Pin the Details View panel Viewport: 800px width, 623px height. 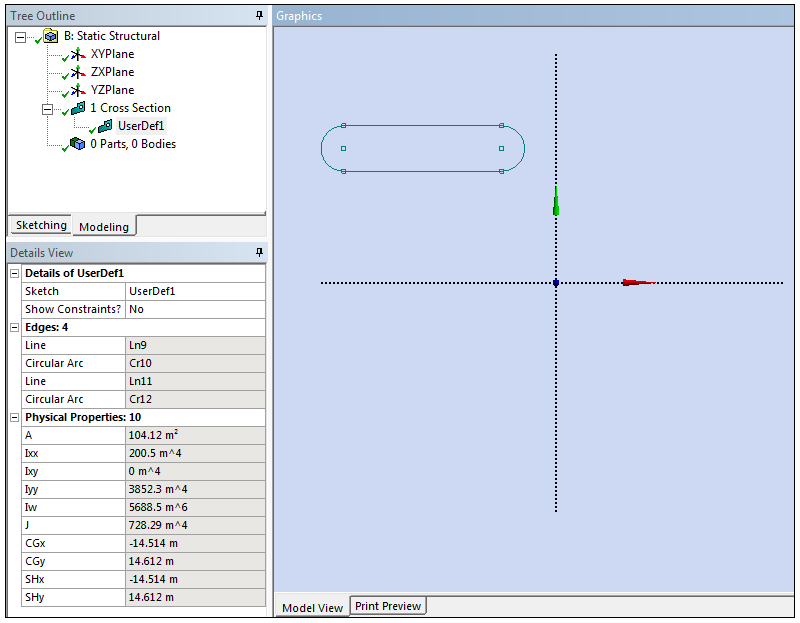[259, 252]
